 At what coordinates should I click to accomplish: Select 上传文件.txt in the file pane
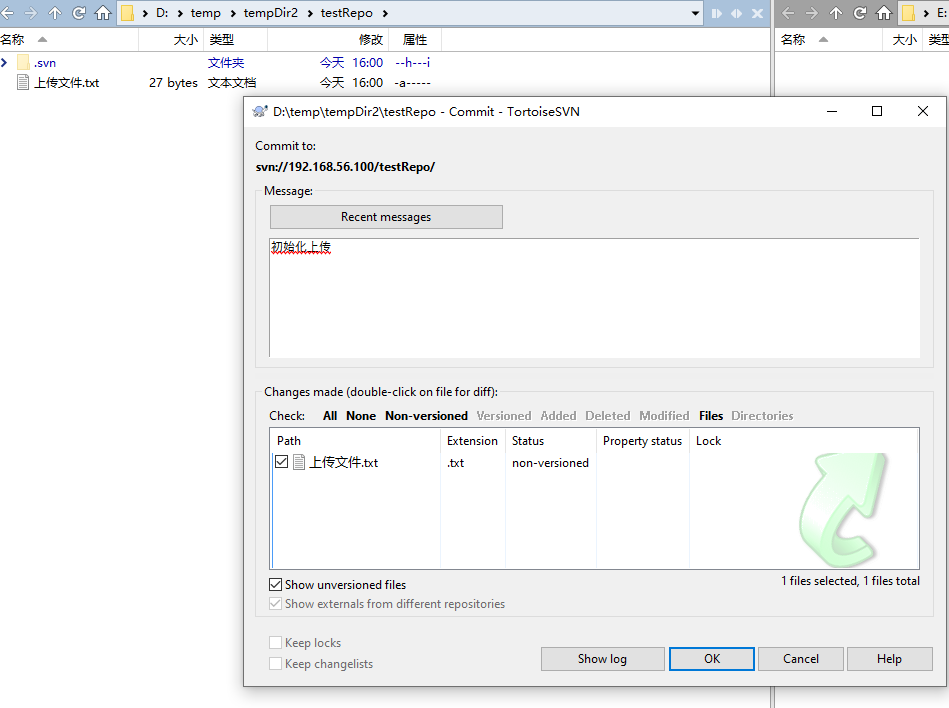coord(66,83)
